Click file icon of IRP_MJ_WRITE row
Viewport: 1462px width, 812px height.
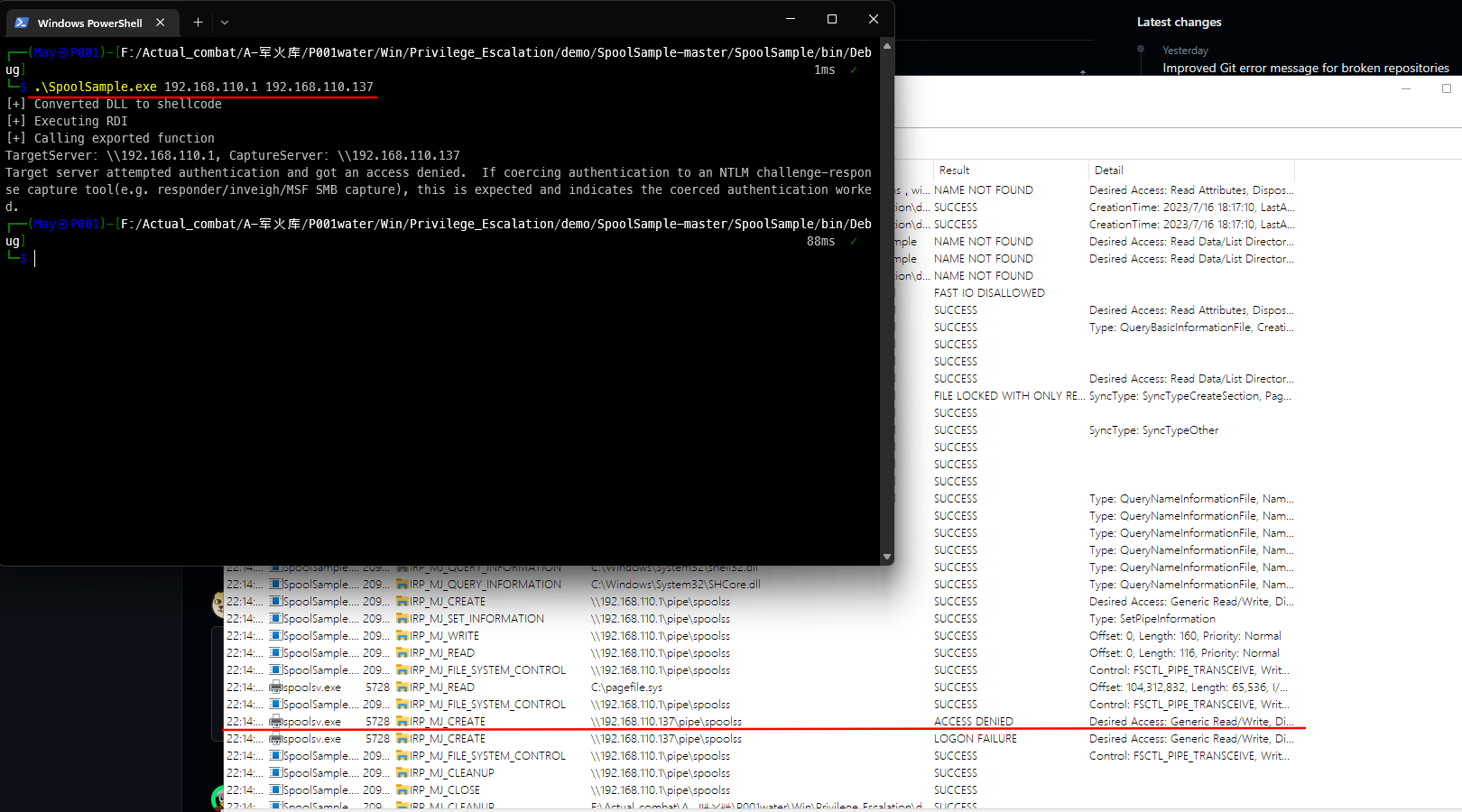pyautogui.click(x=403, y=636)
